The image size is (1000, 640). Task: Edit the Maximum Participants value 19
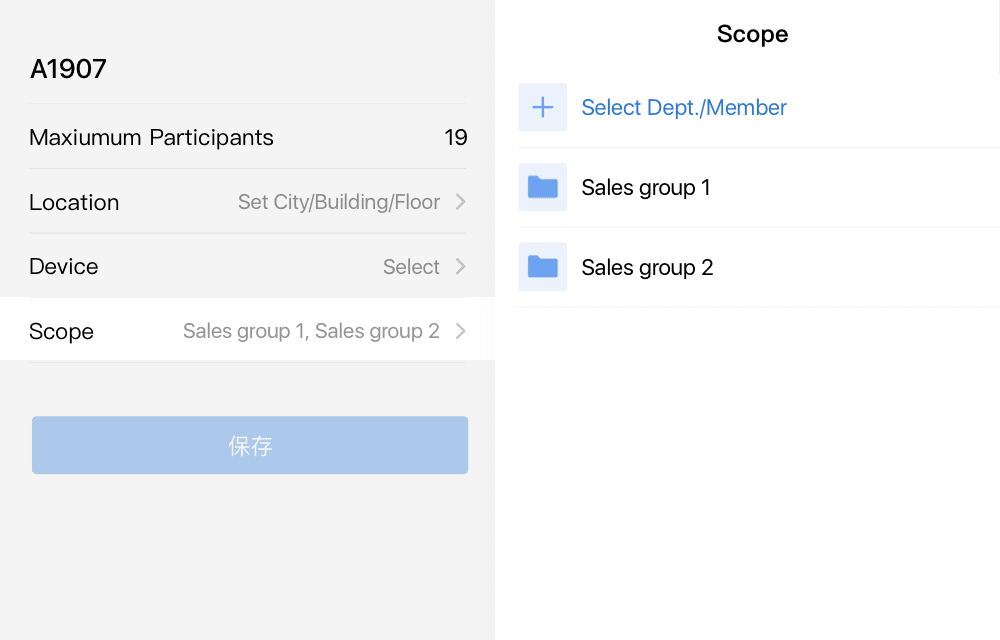tap(455, 137)
